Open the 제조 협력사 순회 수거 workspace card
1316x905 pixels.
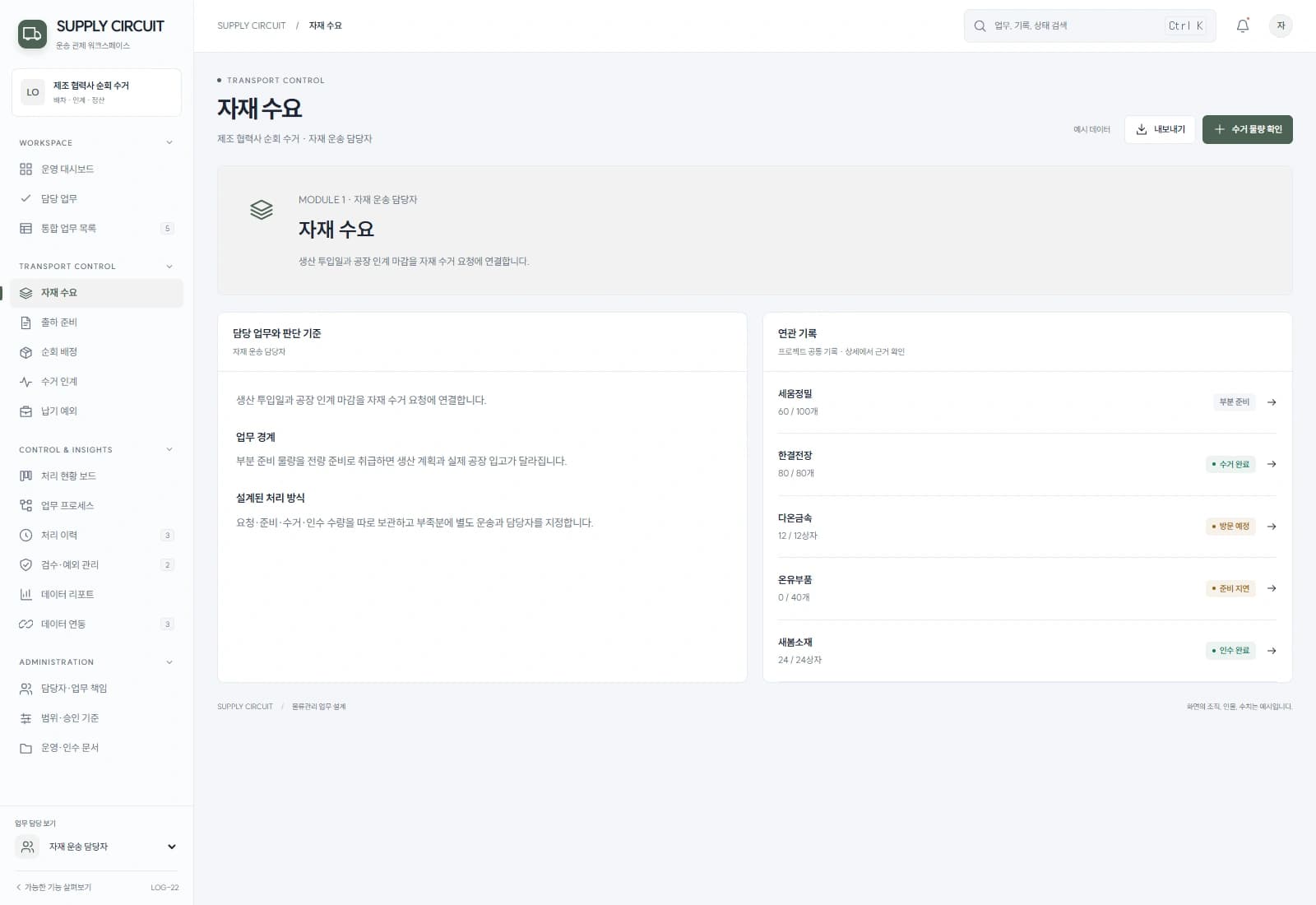(96, 92)
